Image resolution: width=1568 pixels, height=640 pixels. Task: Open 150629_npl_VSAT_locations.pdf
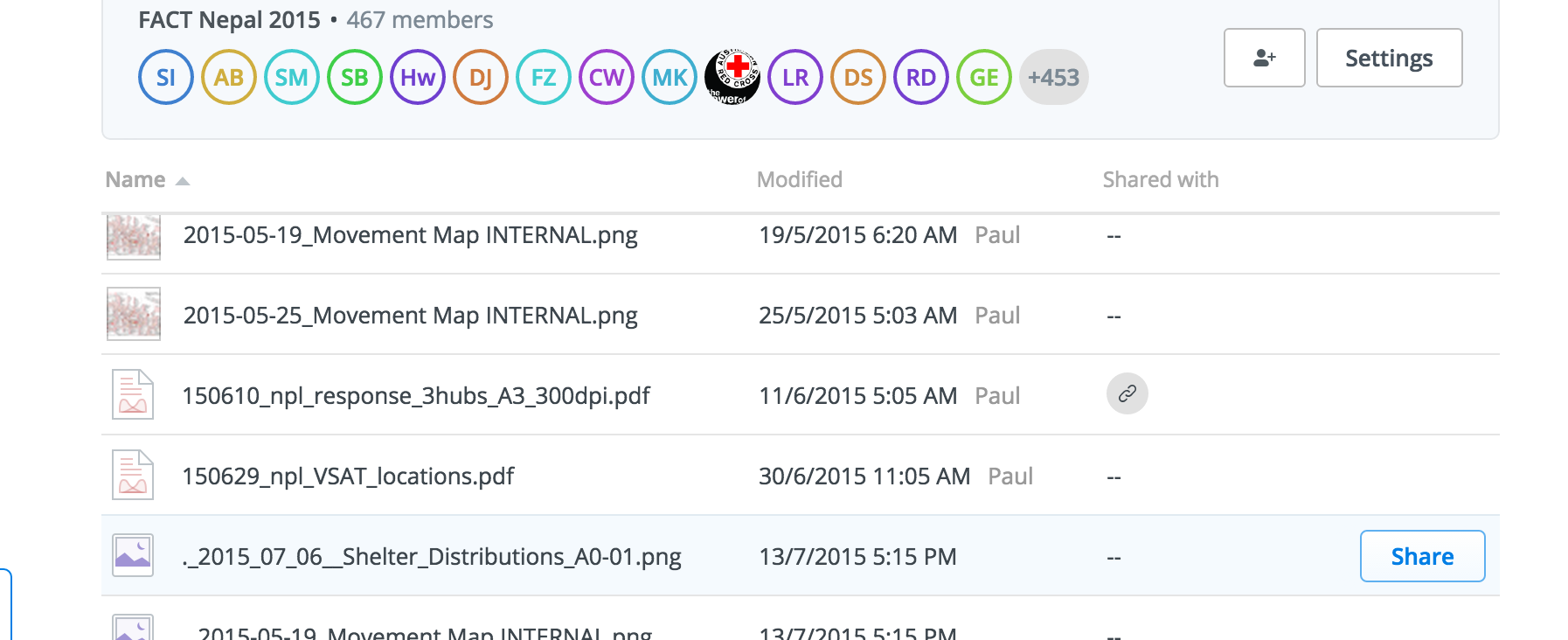pyautogui.click(x=348, y=477)
